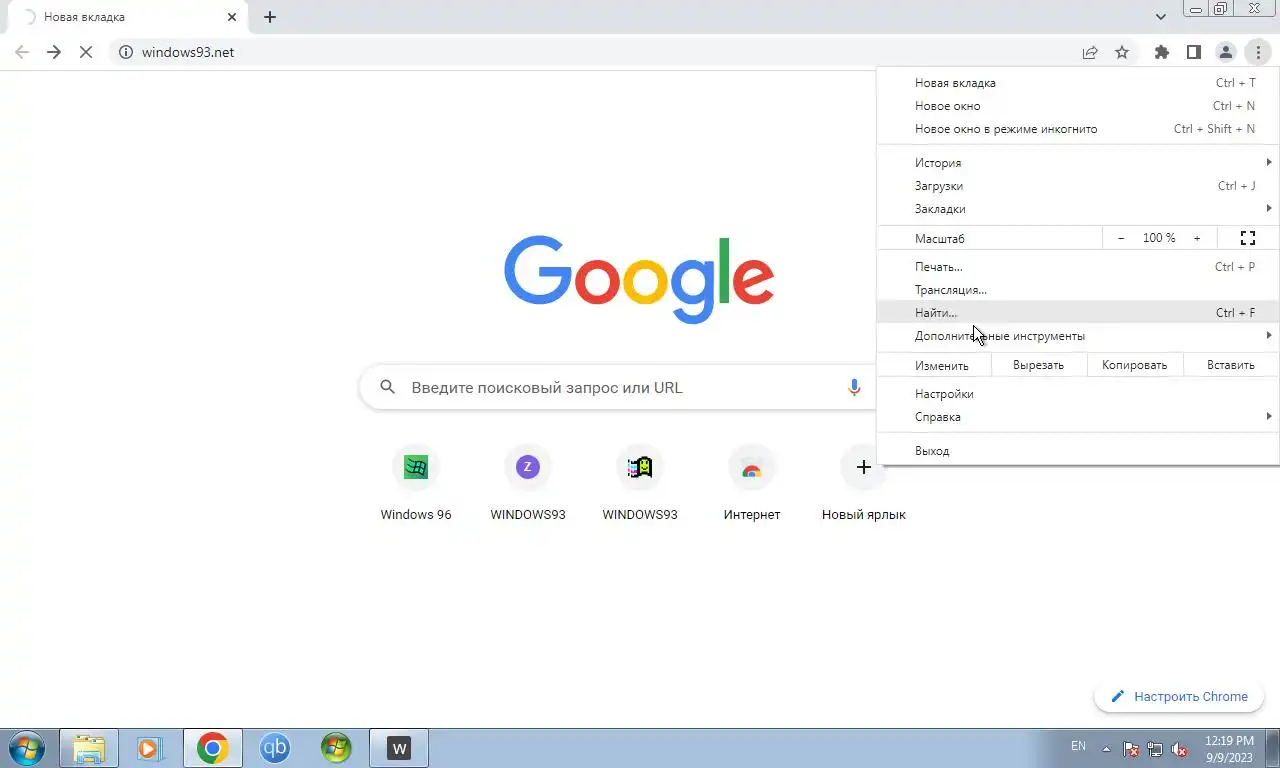Open the Интернет shortcut
The image size is (1280, 768).
click(752, 484)
